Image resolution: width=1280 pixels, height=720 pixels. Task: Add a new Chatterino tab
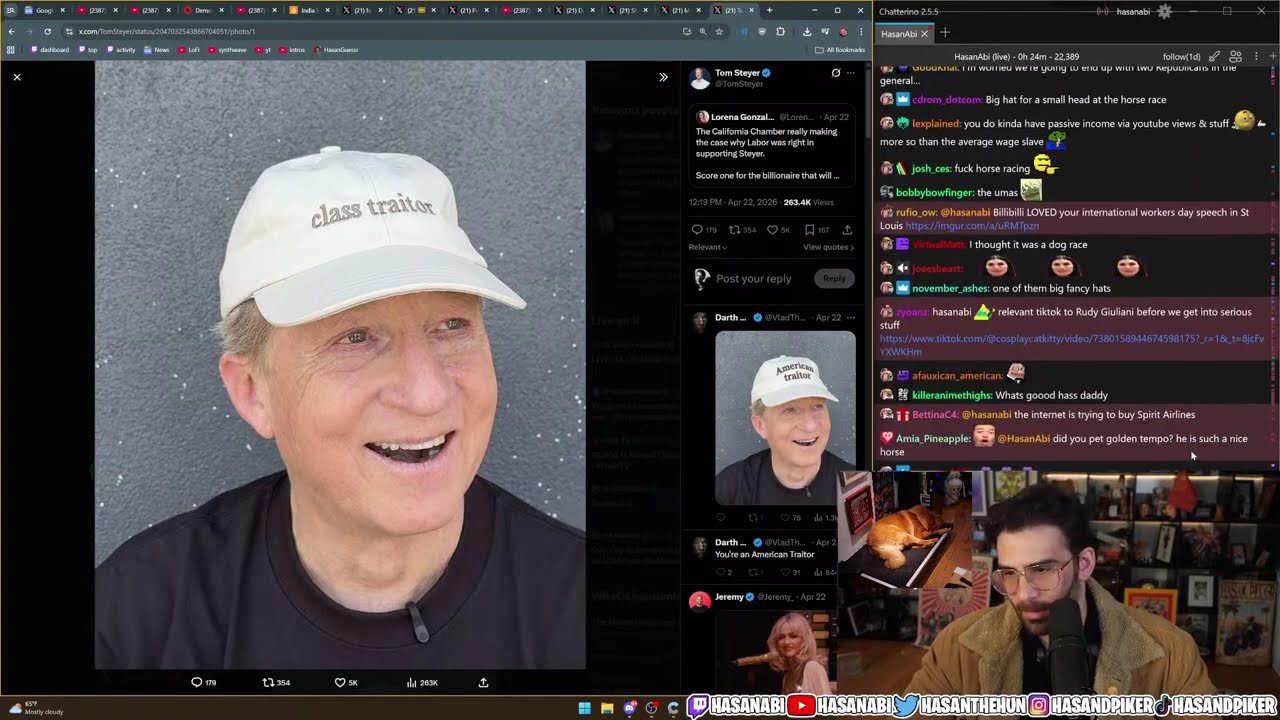(945, 33)
